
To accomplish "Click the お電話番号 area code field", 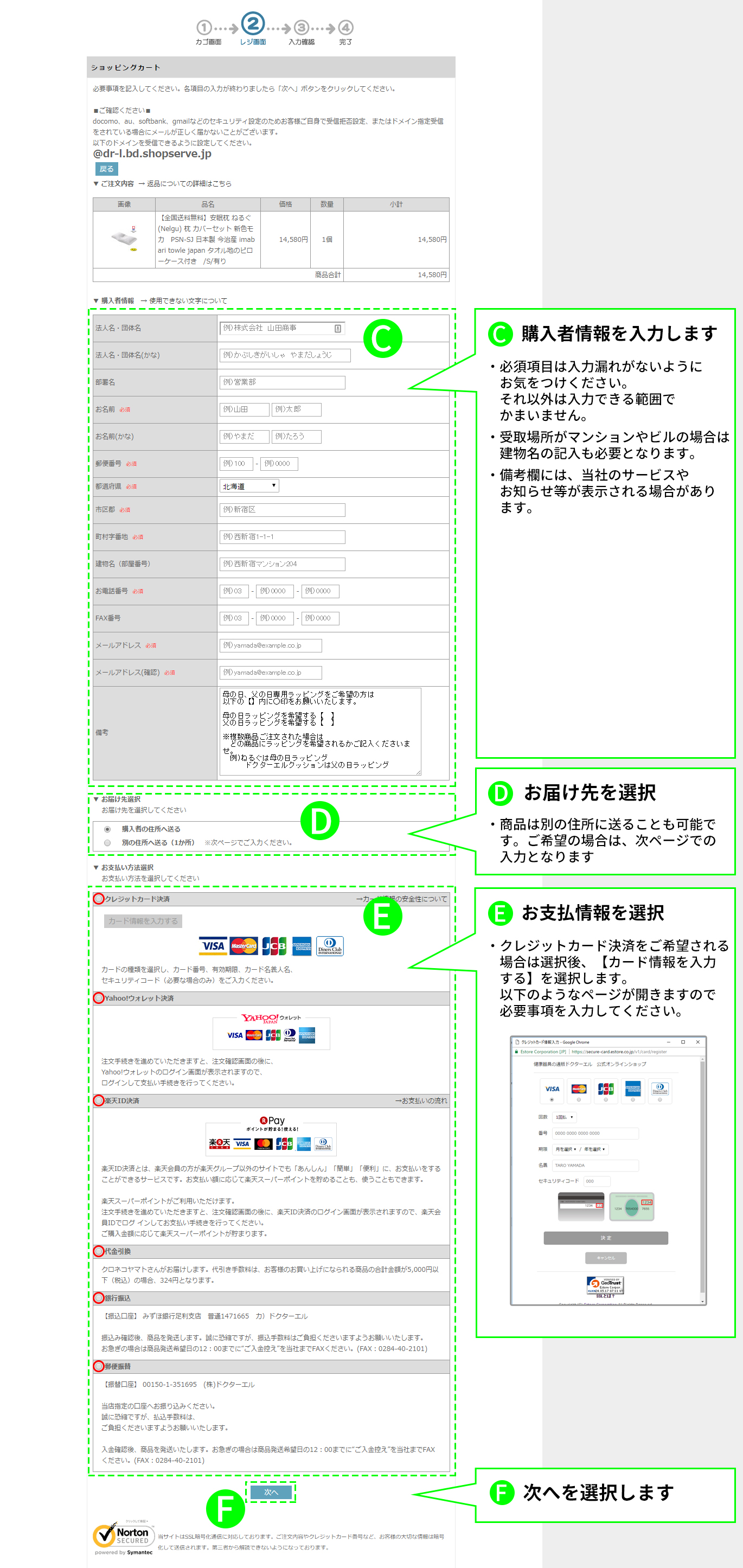I will click(234, 591).
